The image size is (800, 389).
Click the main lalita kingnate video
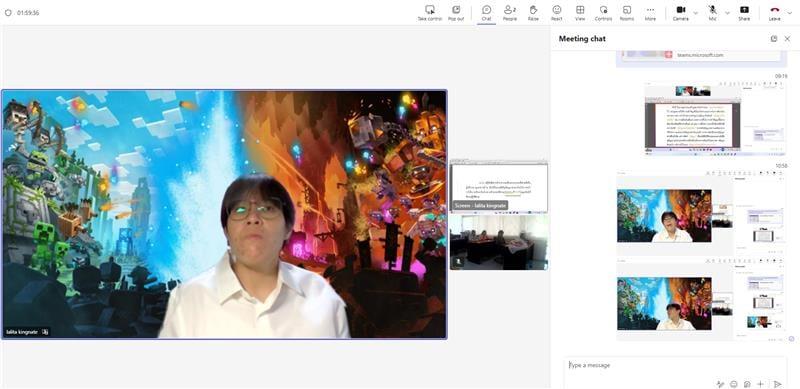[224, 214]
